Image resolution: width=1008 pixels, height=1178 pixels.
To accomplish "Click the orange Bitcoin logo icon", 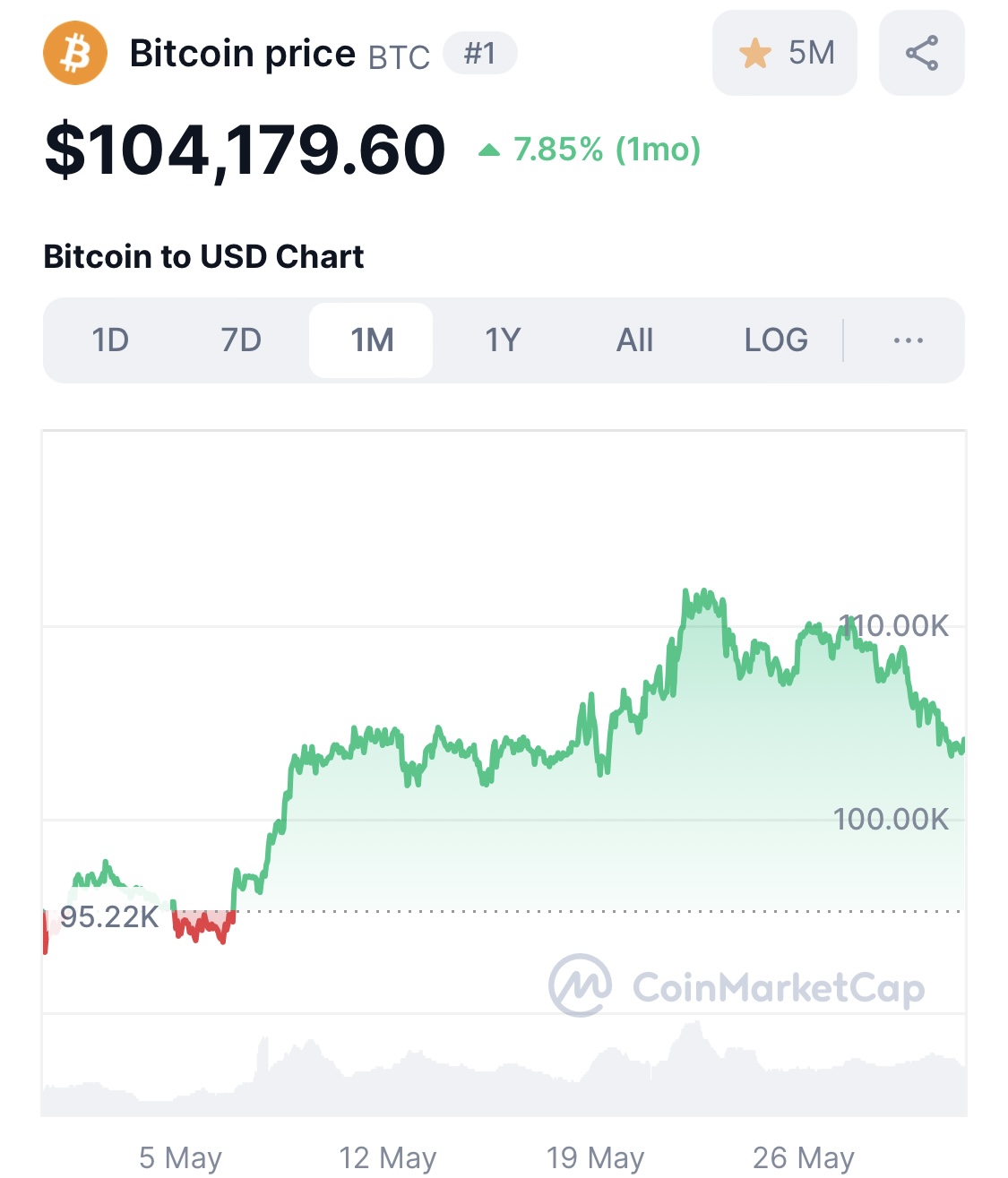I will pos(75,54).
